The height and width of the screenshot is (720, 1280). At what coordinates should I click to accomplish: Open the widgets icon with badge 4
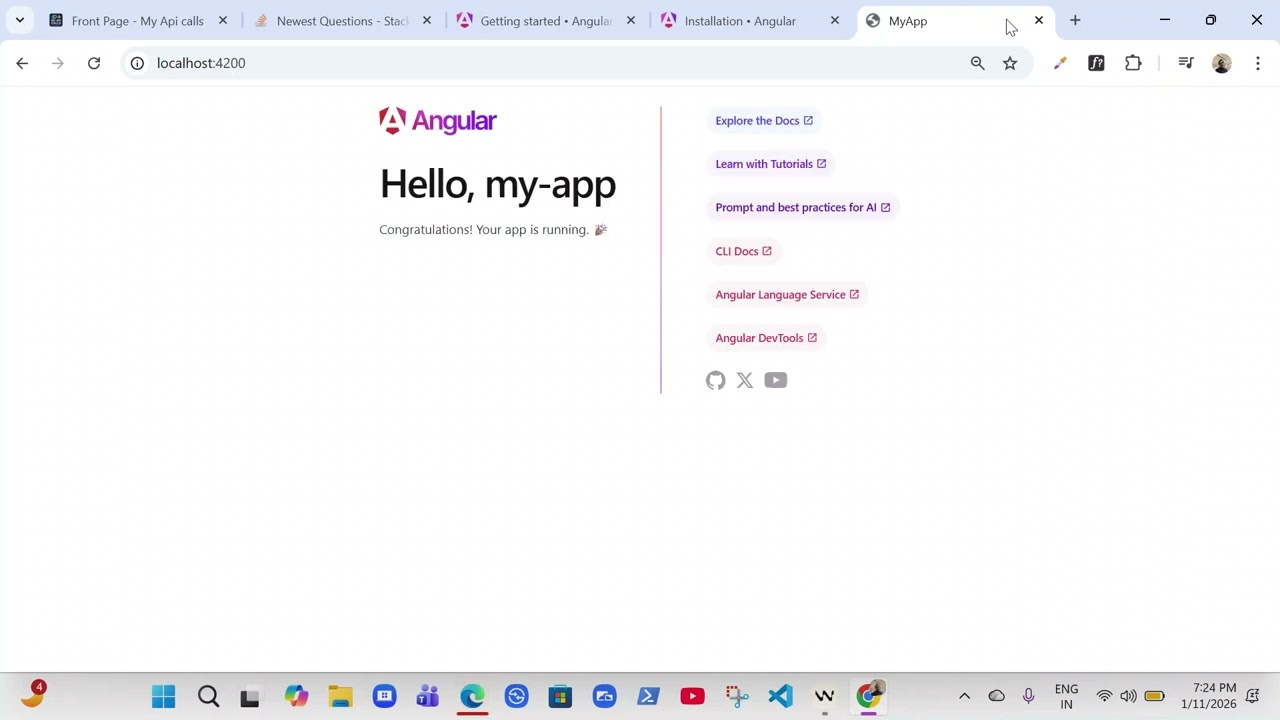pyautogui.click(x=32, y=696)
